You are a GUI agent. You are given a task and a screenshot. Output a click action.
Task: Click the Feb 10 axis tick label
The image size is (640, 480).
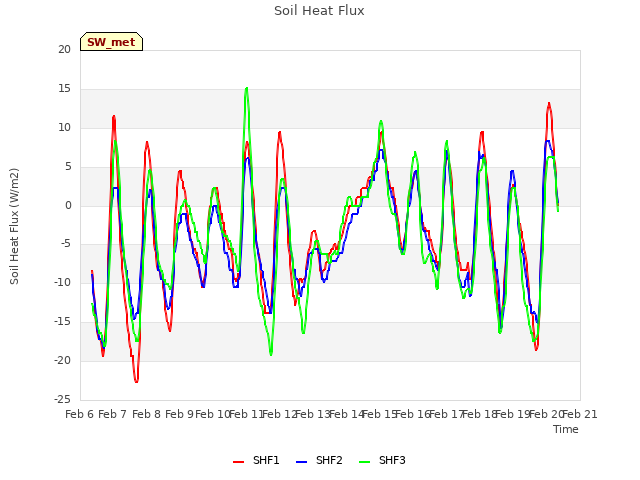213,415
